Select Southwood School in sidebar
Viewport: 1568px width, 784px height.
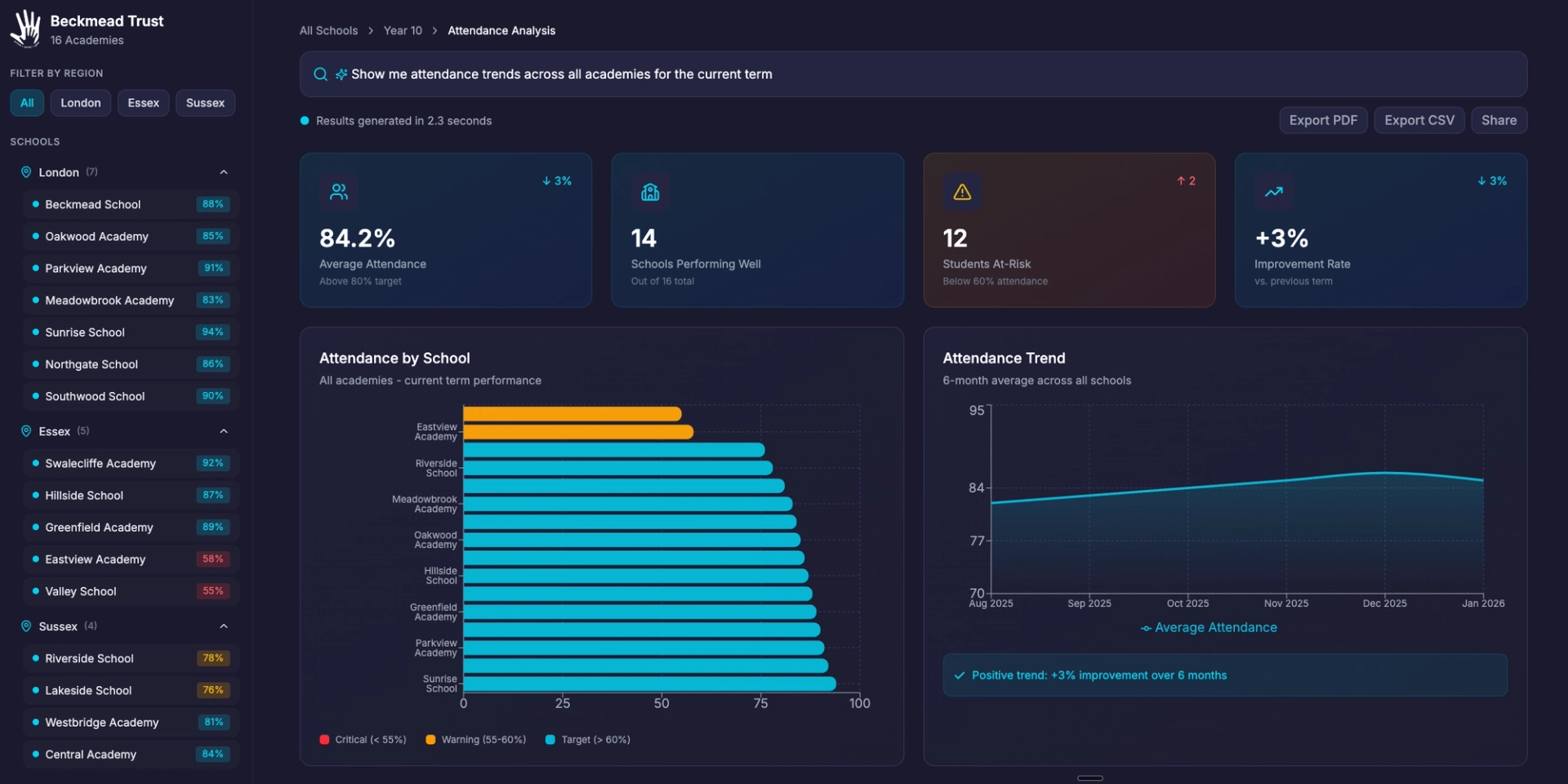click(x=131, y=396)
